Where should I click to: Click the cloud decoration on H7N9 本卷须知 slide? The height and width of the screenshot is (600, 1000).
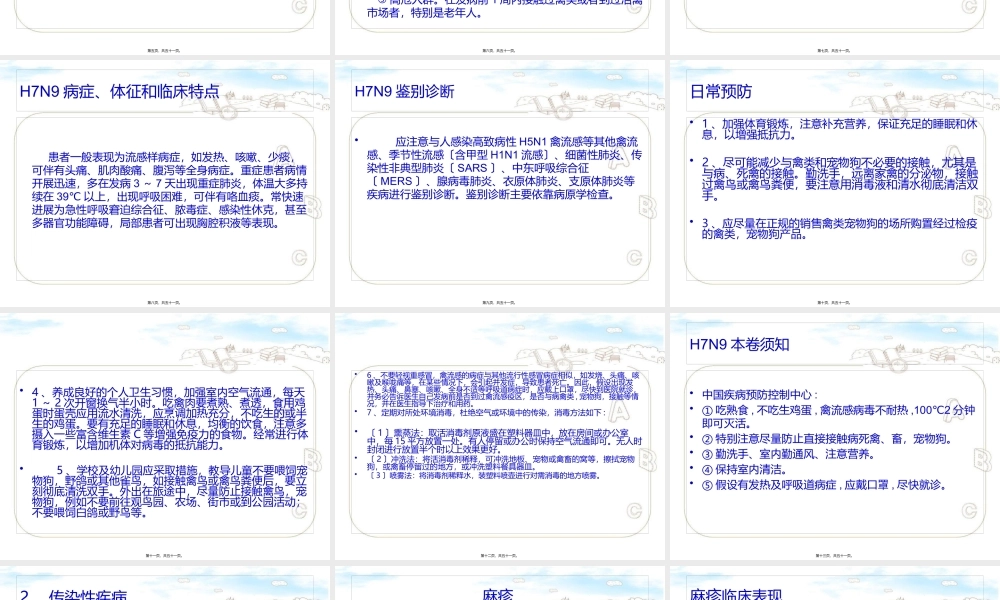(x=853, y=326)
